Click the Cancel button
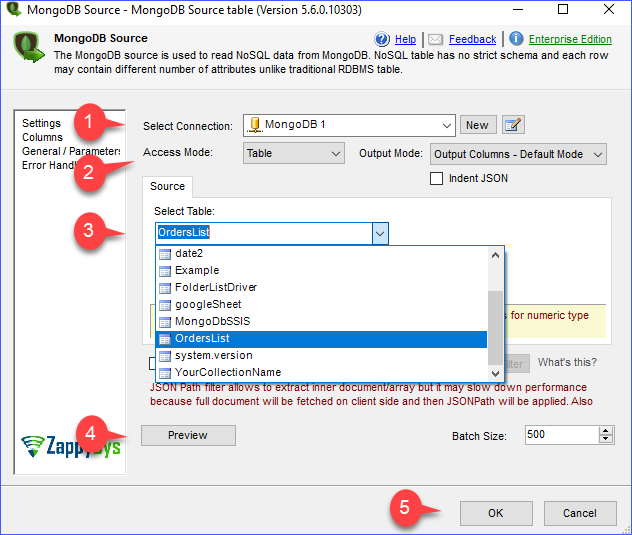Image resolution: width=632 pixels, height=535 pixels. point(580,513)
